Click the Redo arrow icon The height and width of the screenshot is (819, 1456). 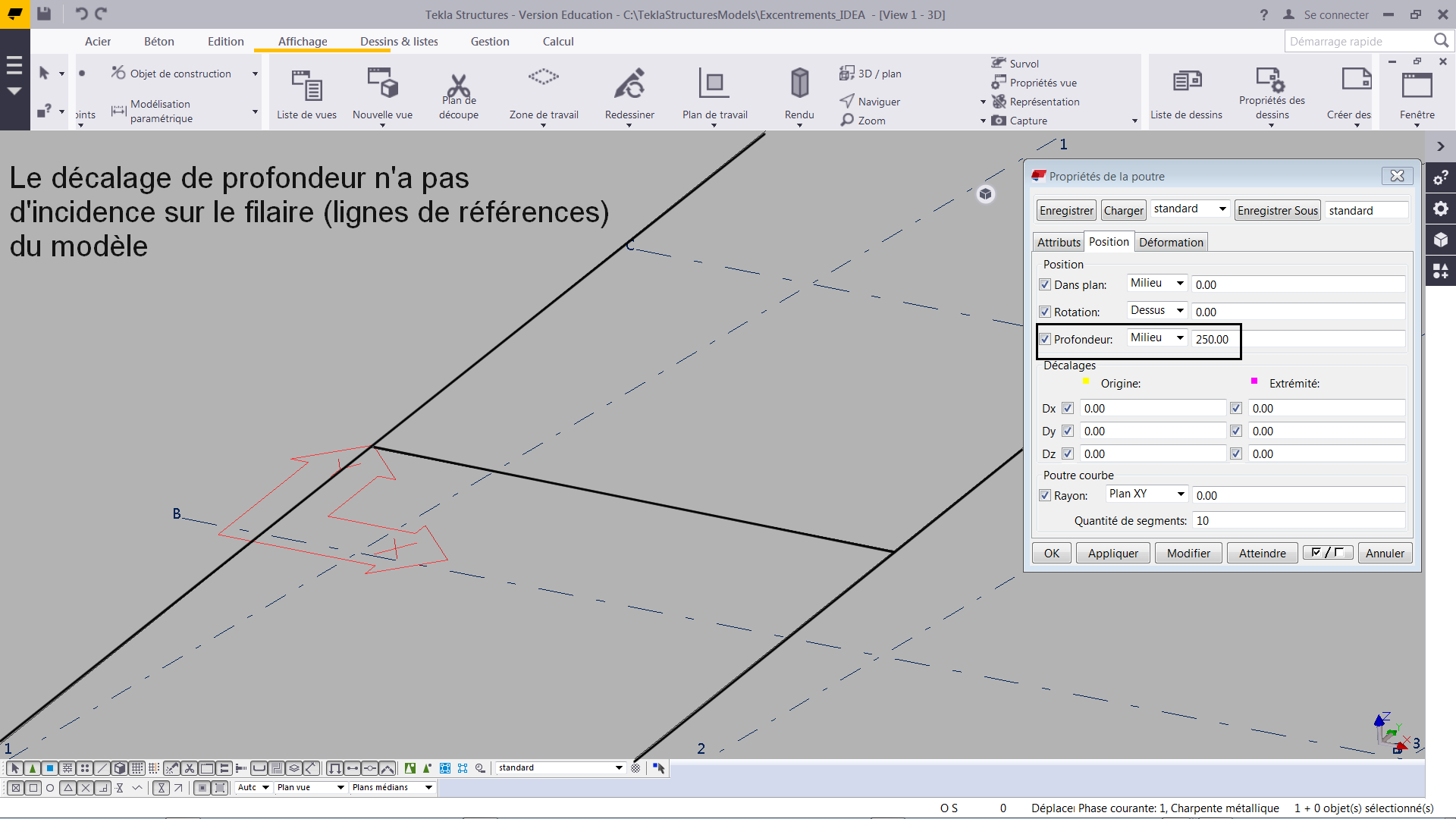click(x=101, y=14)
